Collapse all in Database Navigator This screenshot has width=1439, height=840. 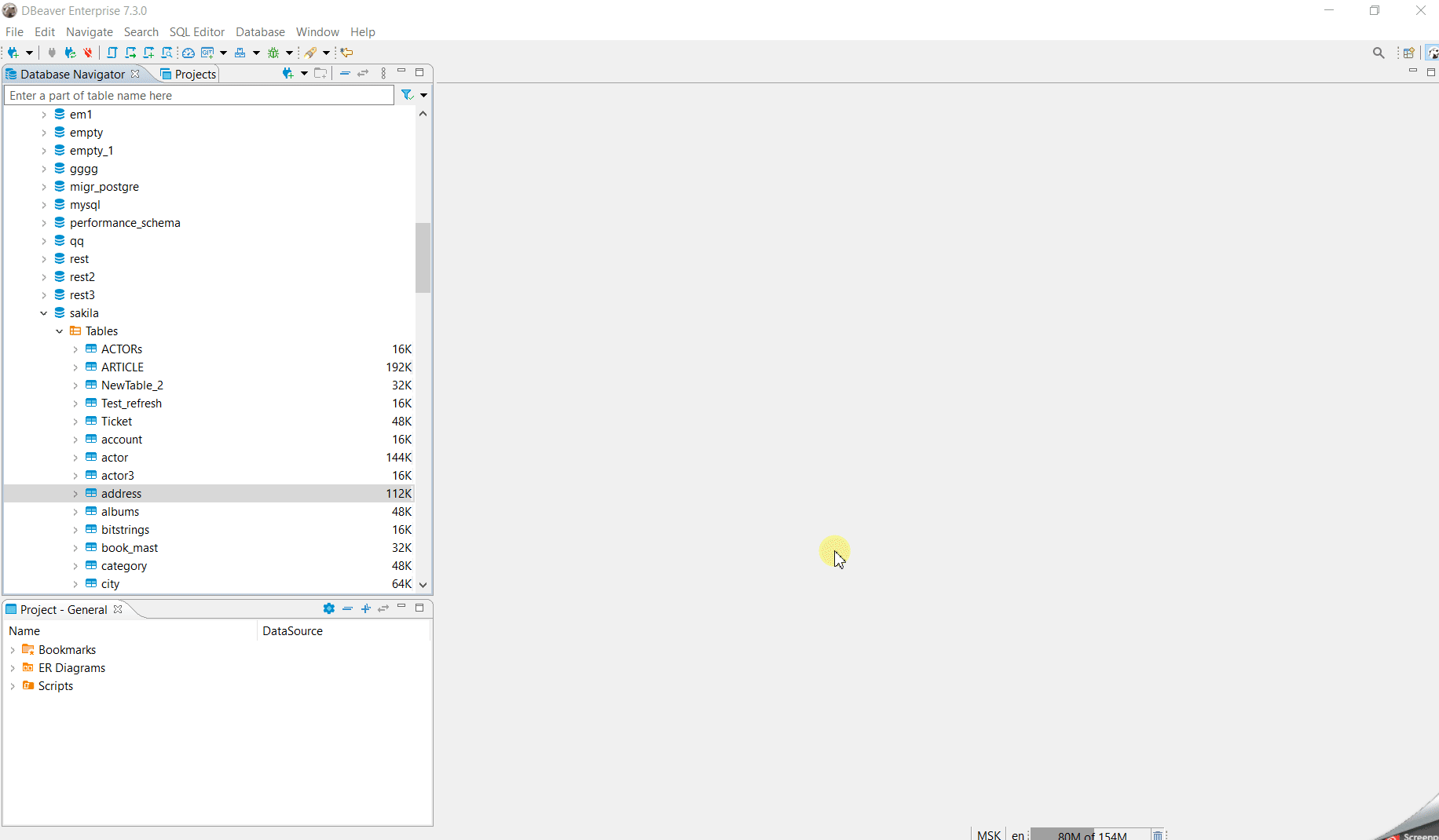tap(346, 72)
